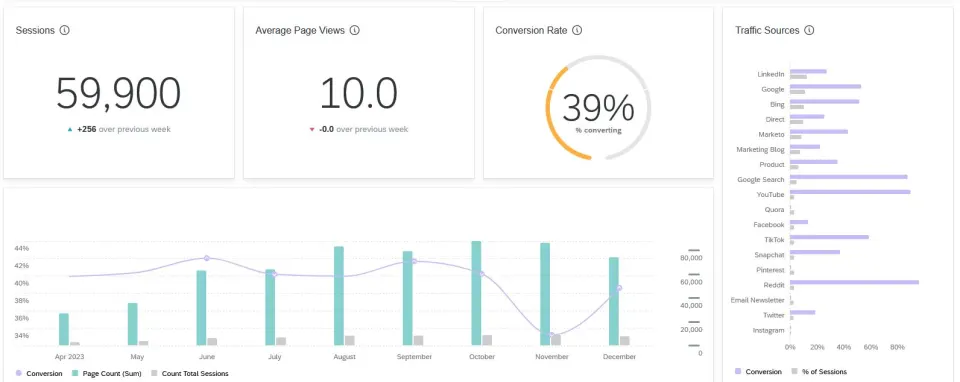
Task: Toggle the % of Sessions legend entry
Action: click(x=819, y=372)
